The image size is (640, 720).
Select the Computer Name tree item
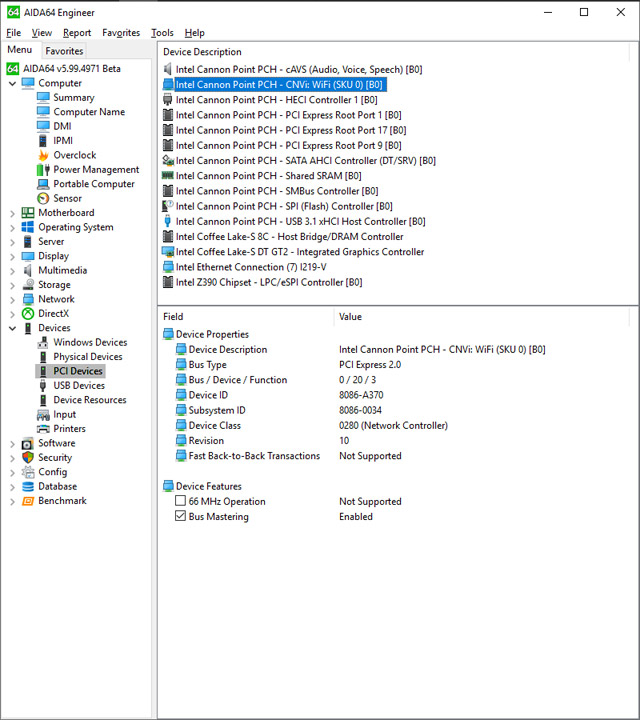point(89,112)
